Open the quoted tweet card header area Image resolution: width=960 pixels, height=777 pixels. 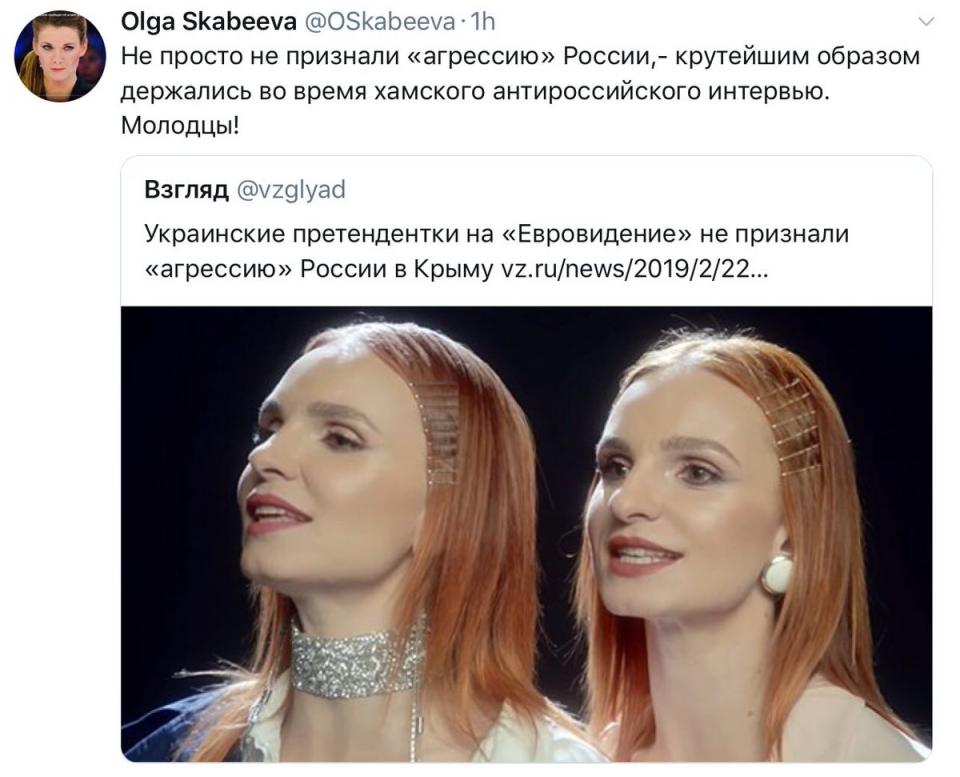(x=527, y=231)
